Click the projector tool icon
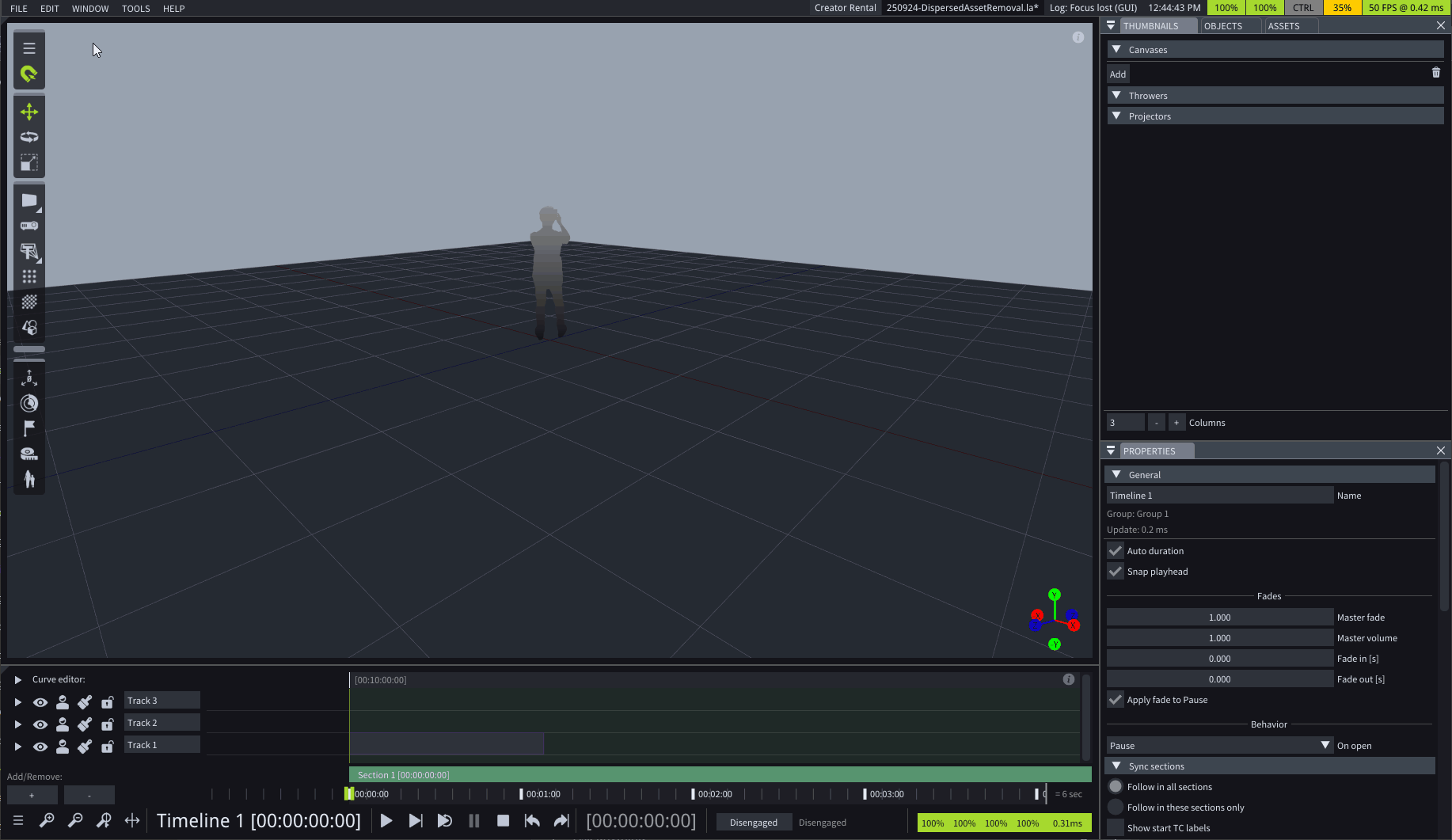1452x840 pixels. point(29,226)
